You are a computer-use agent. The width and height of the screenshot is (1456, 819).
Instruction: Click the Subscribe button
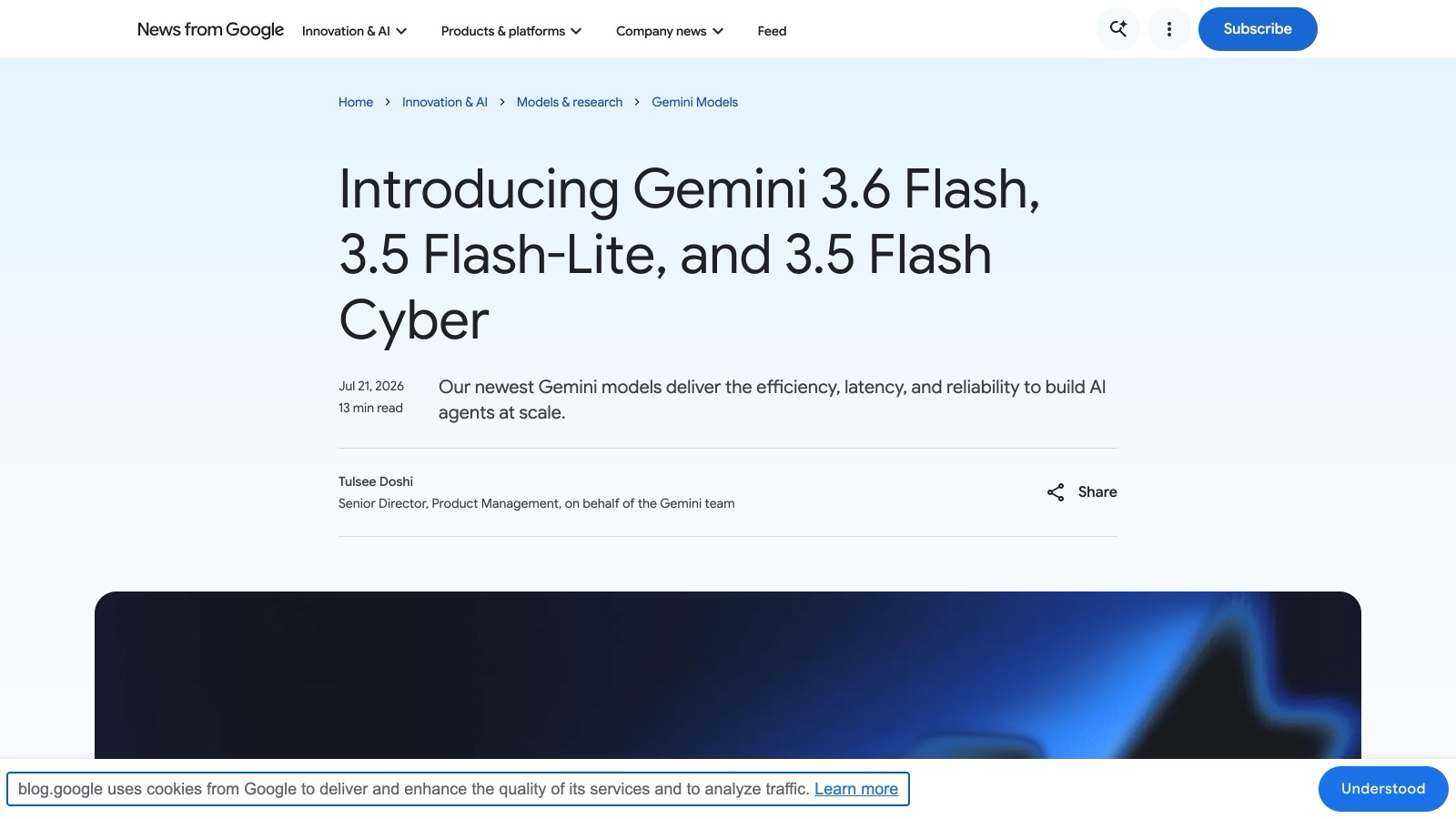click(1258, 29)
